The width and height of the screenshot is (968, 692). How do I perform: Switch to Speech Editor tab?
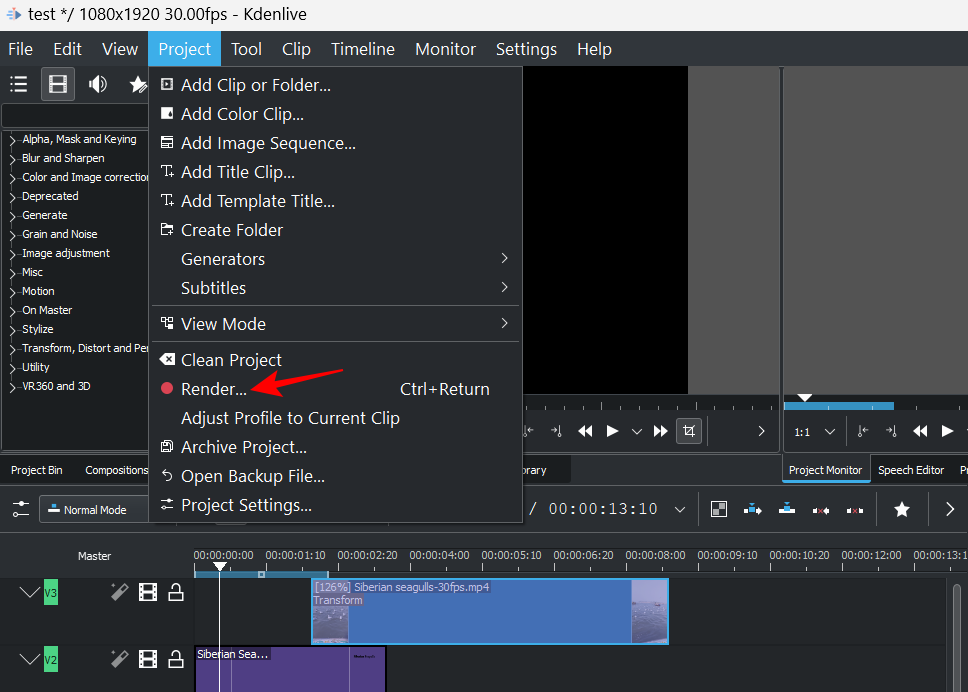click(911, 470)
